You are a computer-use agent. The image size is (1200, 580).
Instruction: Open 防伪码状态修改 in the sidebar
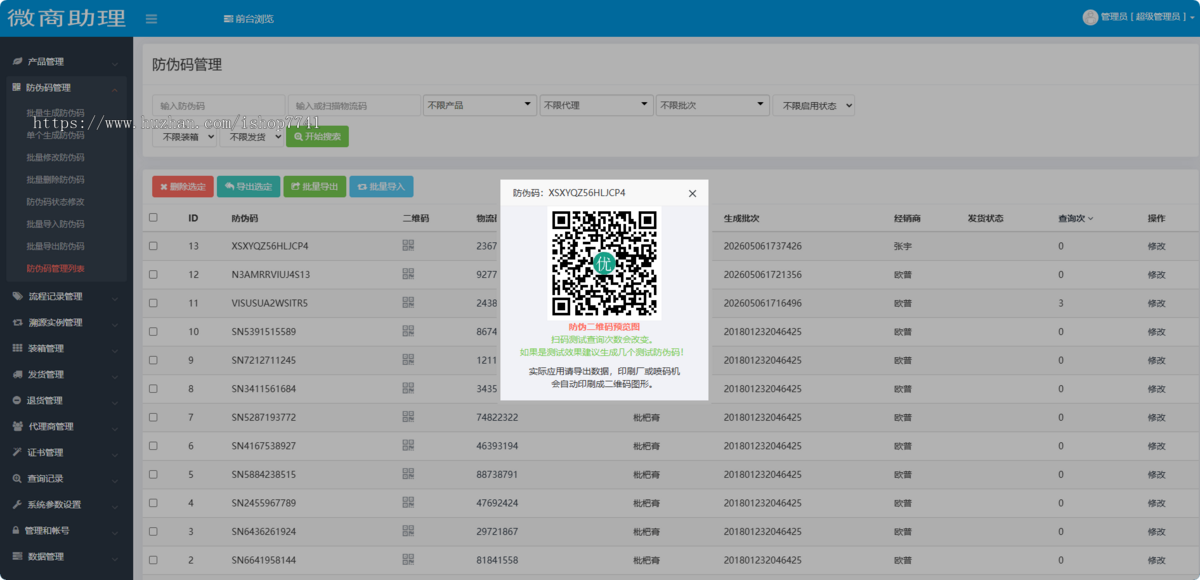coord(55,202)
